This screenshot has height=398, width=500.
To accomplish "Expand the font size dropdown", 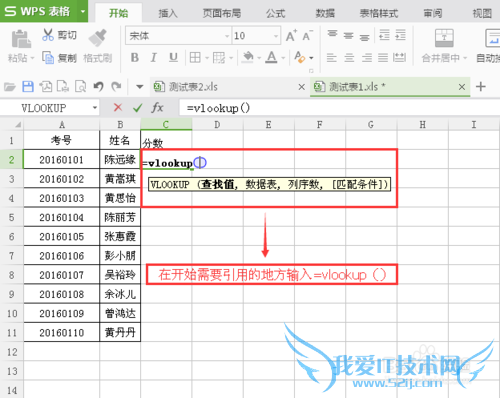I will pos(276,36).
